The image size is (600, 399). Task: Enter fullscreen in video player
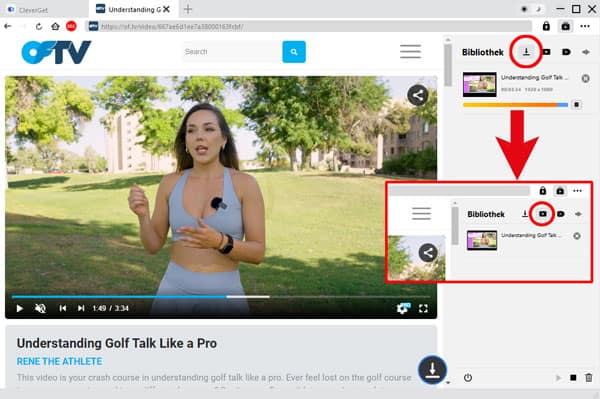423,309
